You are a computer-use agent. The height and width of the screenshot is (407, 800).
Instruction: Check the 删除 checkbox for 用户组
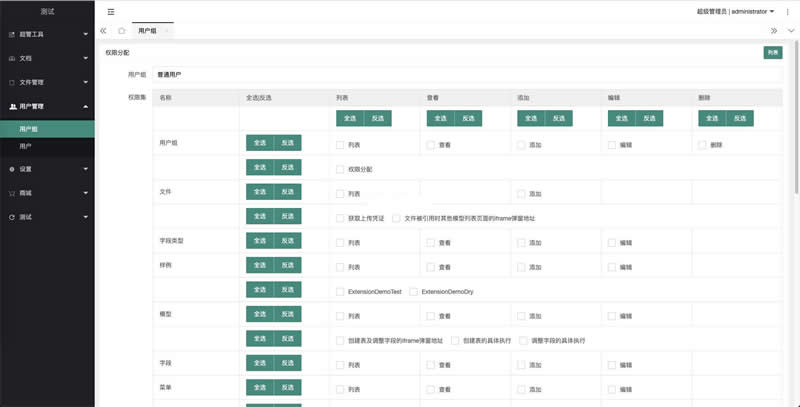(x=703, y=145)
